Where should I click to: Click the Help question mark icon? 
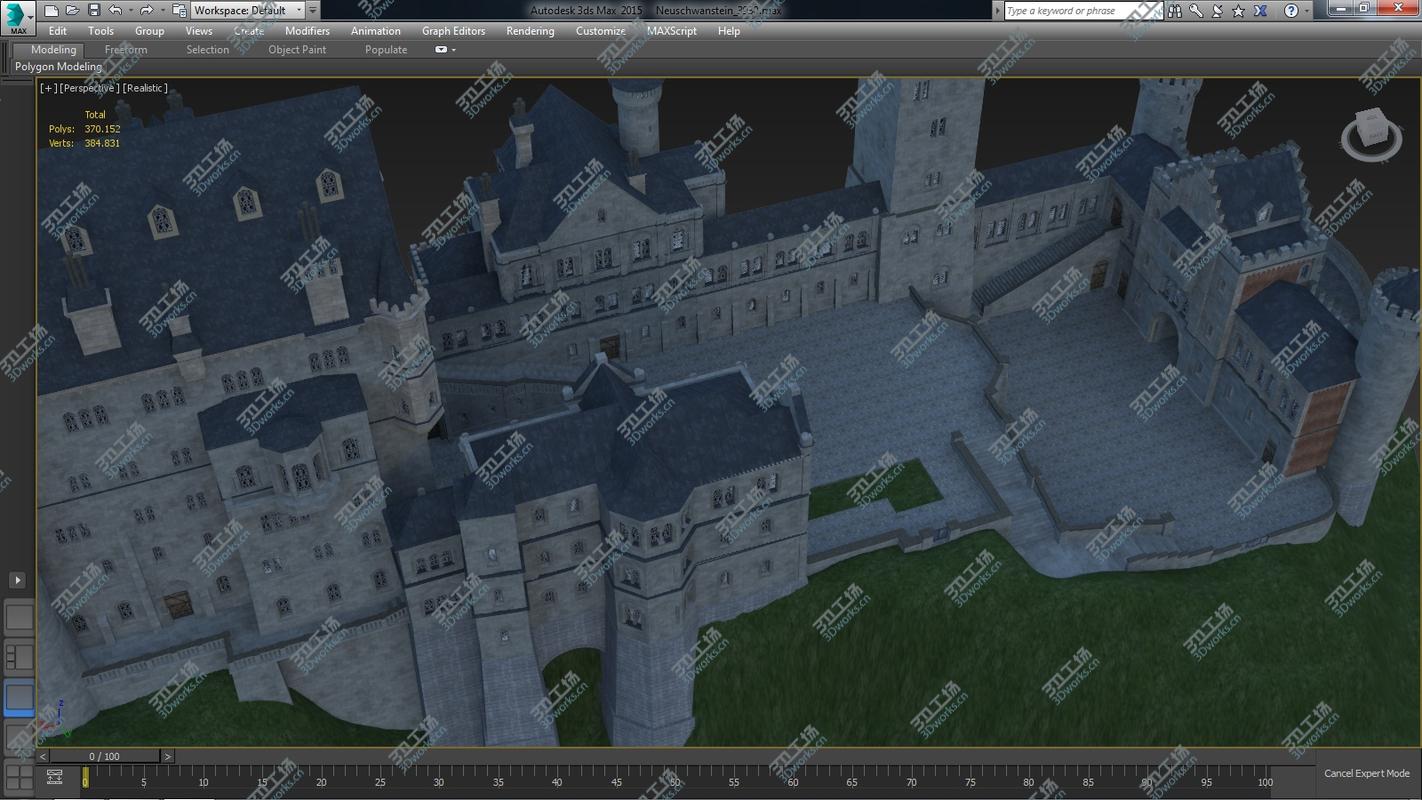pos(1291,11)
